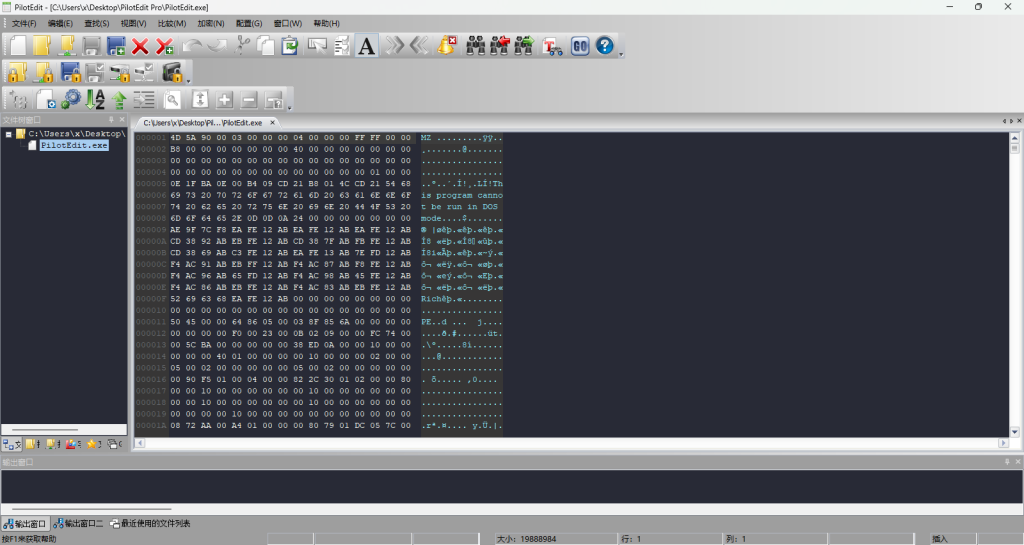The height and width of the screenshot is (545, 1024).
Task: Expand the third toolbar overflow arrow
Action: pyautogui.click(x=289, y=108)
